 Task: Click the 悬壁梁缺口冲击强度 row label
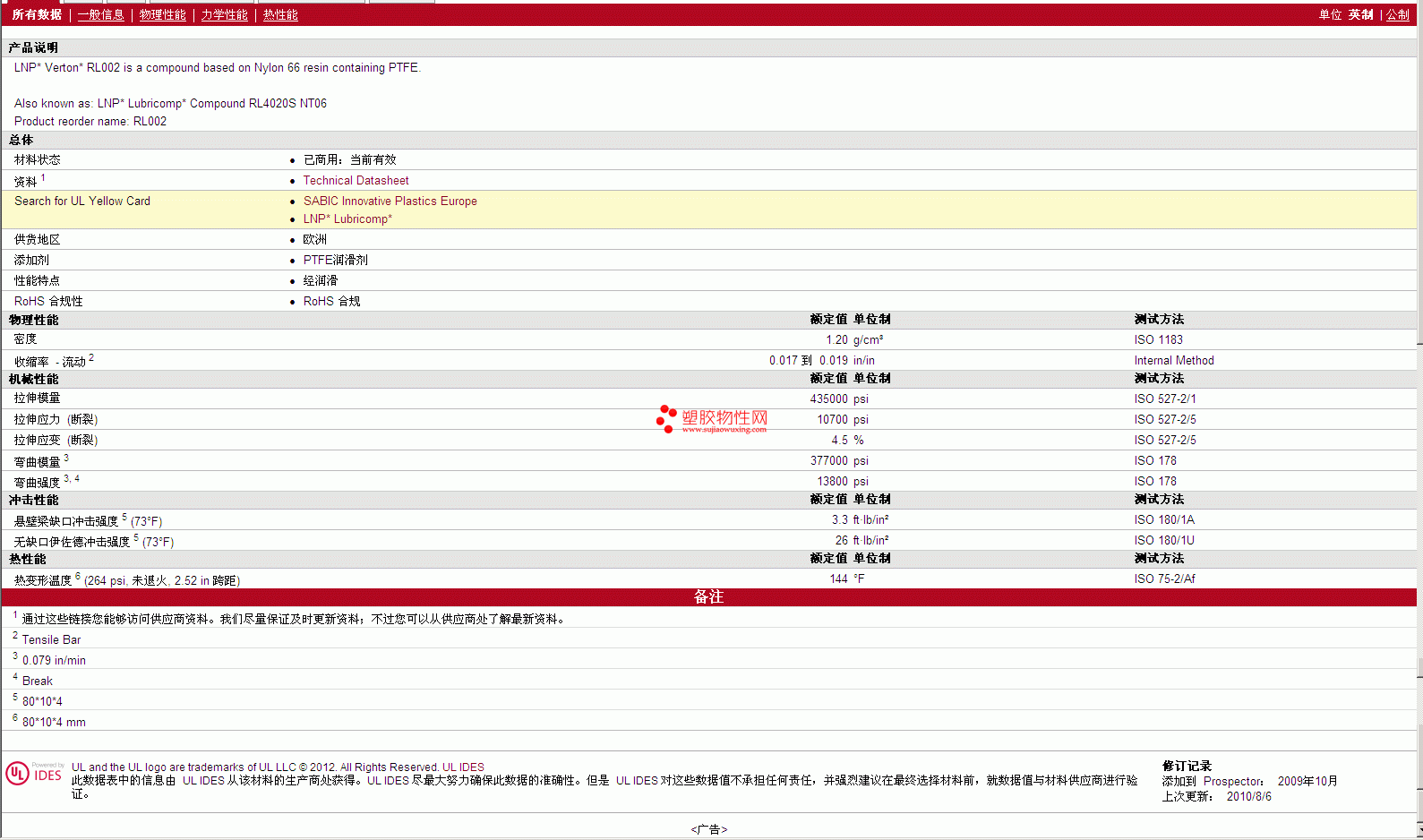pos(66,521)
